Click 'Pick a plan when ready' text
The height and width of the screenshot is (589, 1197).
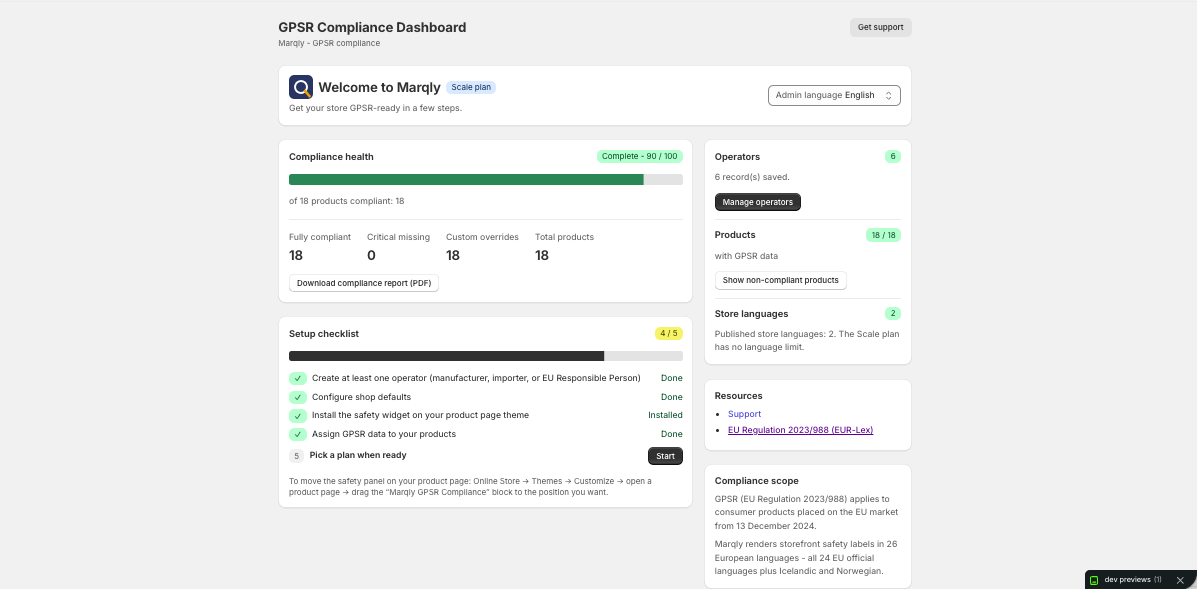358,455
